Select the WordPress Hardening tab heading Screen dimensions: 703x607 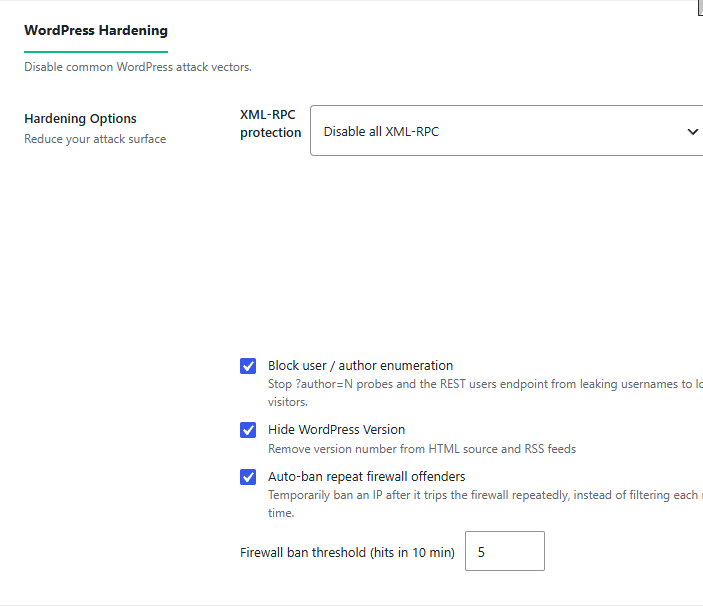pyautogui.click(x=96, y=30)
